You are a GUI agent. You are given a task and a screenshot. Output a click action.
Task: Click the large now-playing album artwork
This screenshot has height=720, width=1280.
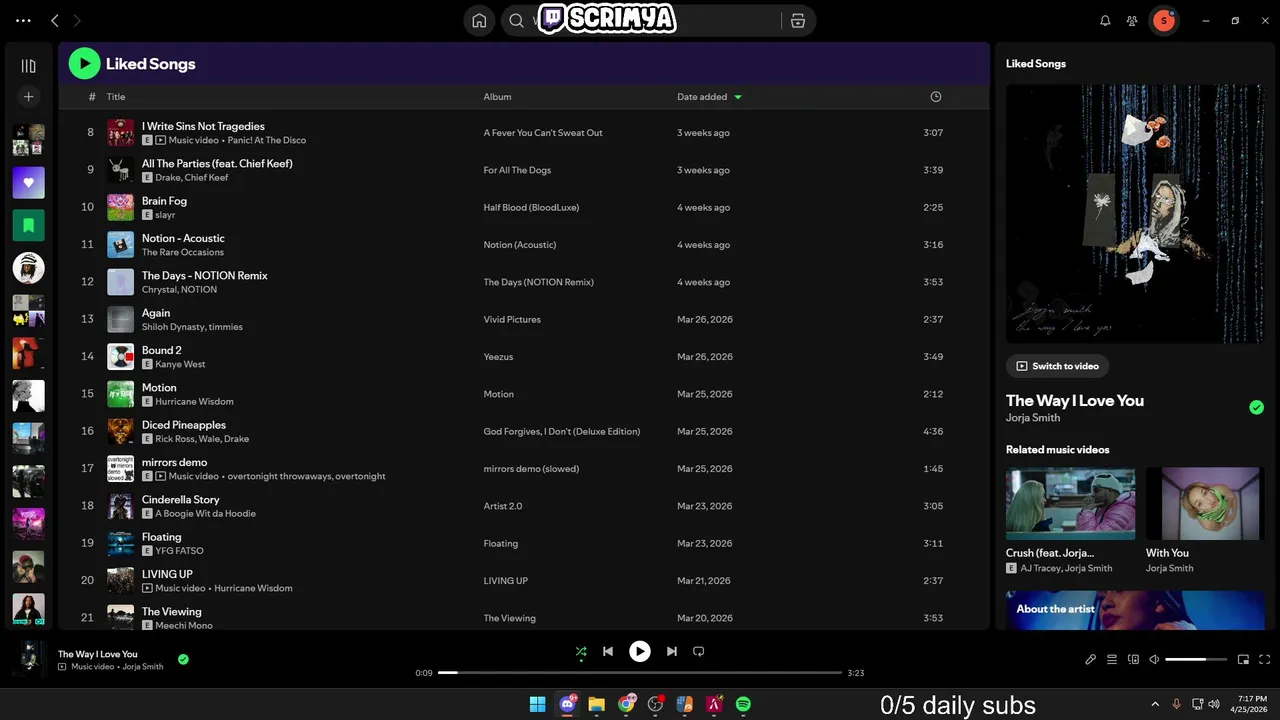(x=1135, y=213)
